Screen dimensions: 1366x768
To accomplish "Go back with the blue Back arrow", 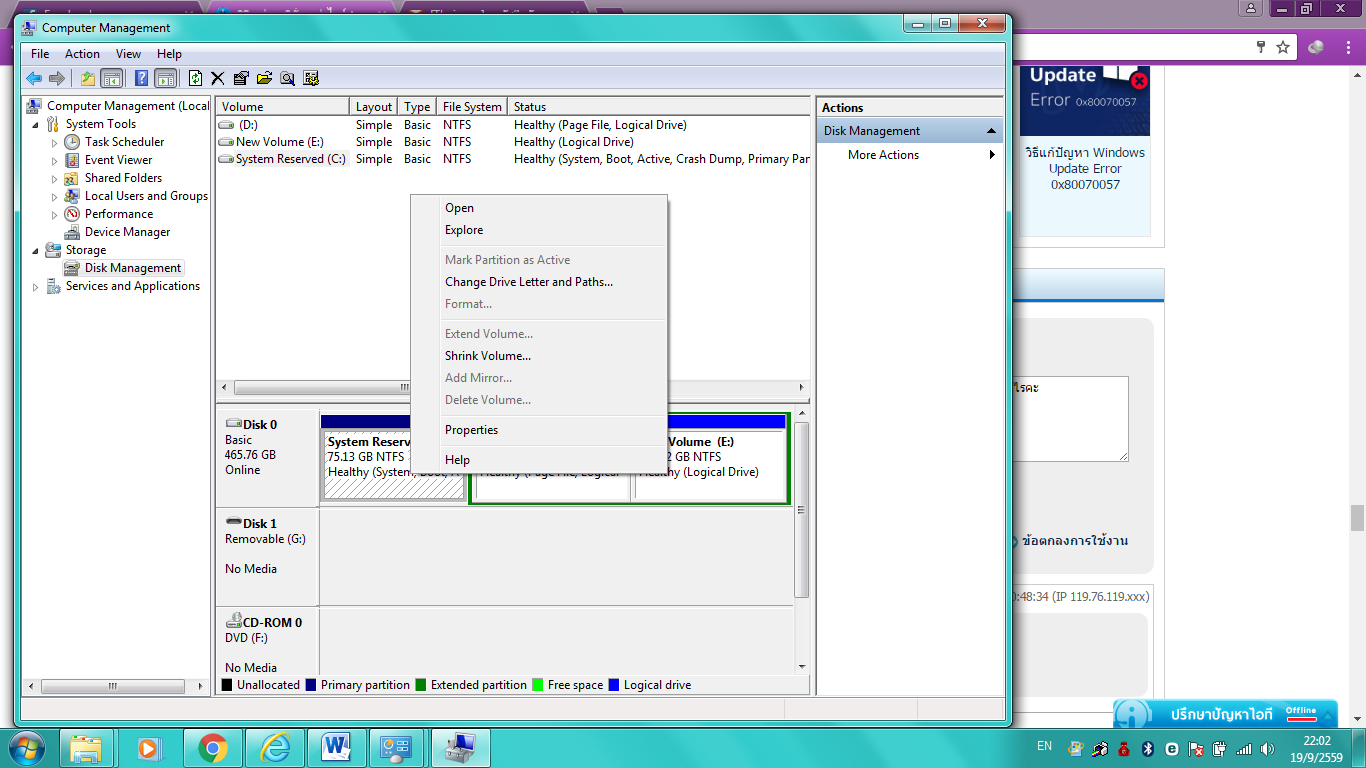I will [34, 78].
